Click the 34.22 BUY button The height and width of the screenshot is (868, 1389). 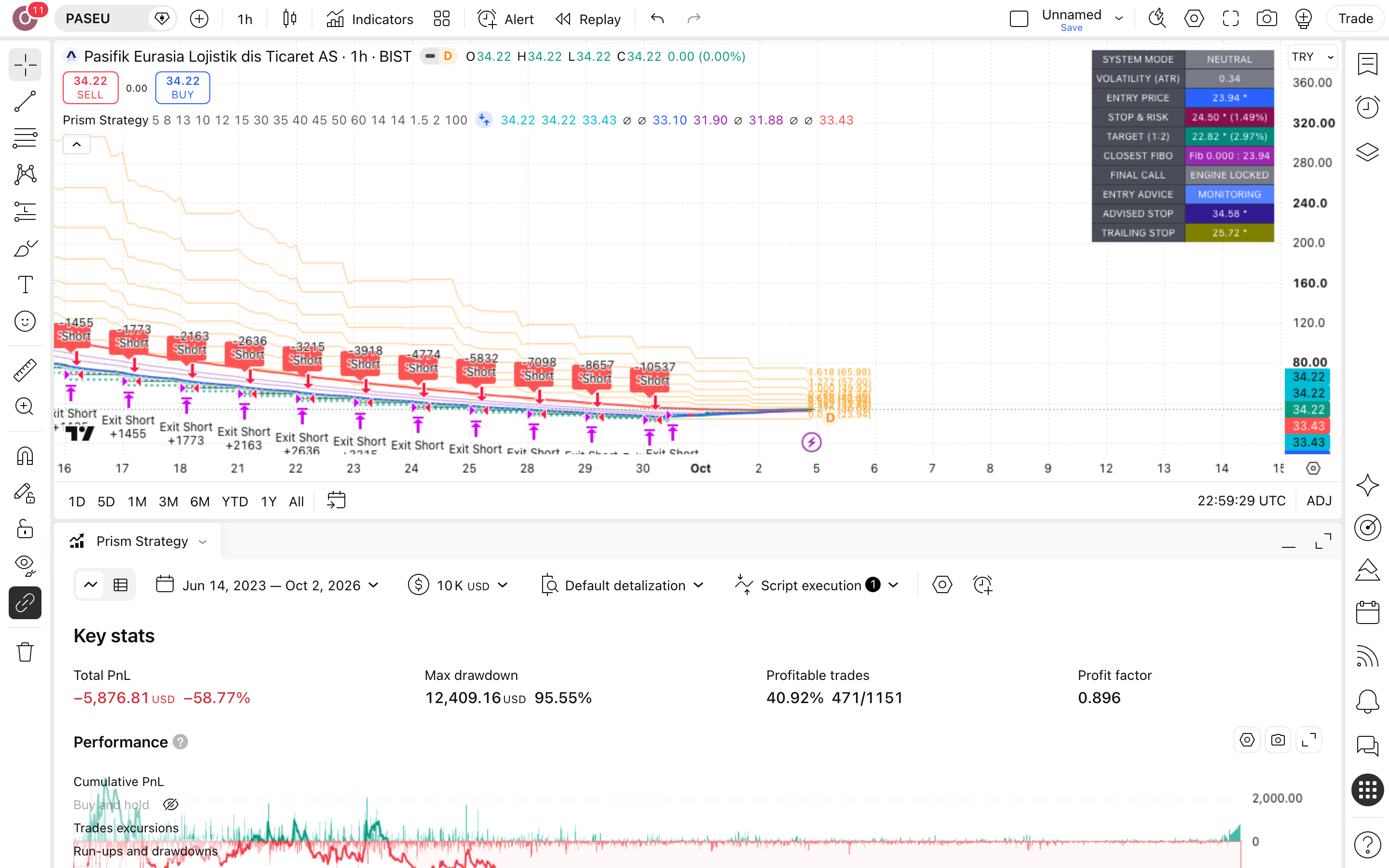[x=182, y=88]
